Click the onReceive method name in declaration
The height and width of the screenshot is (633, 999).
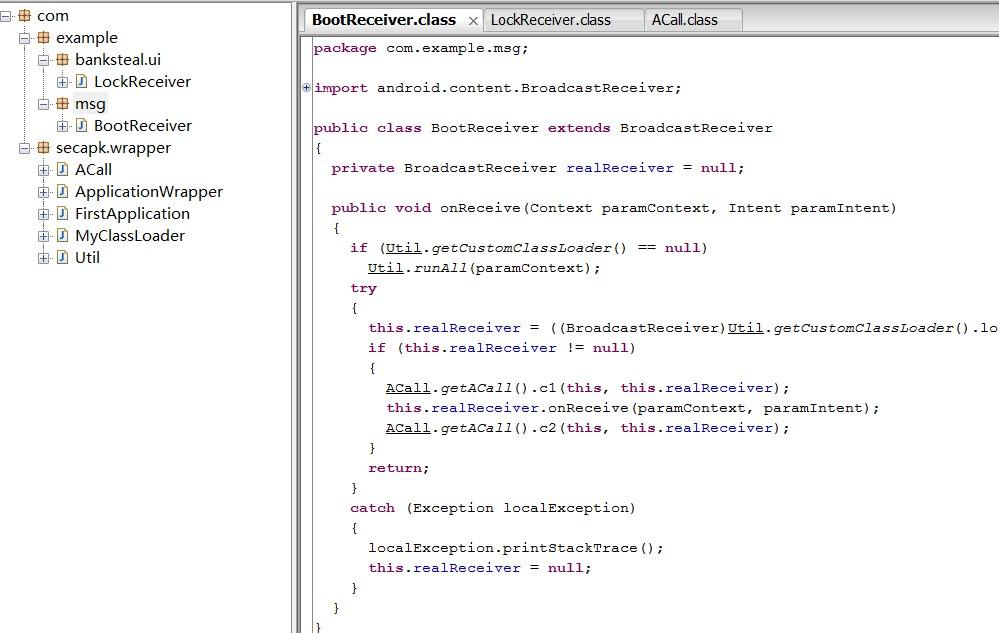(x=480, y=208)
